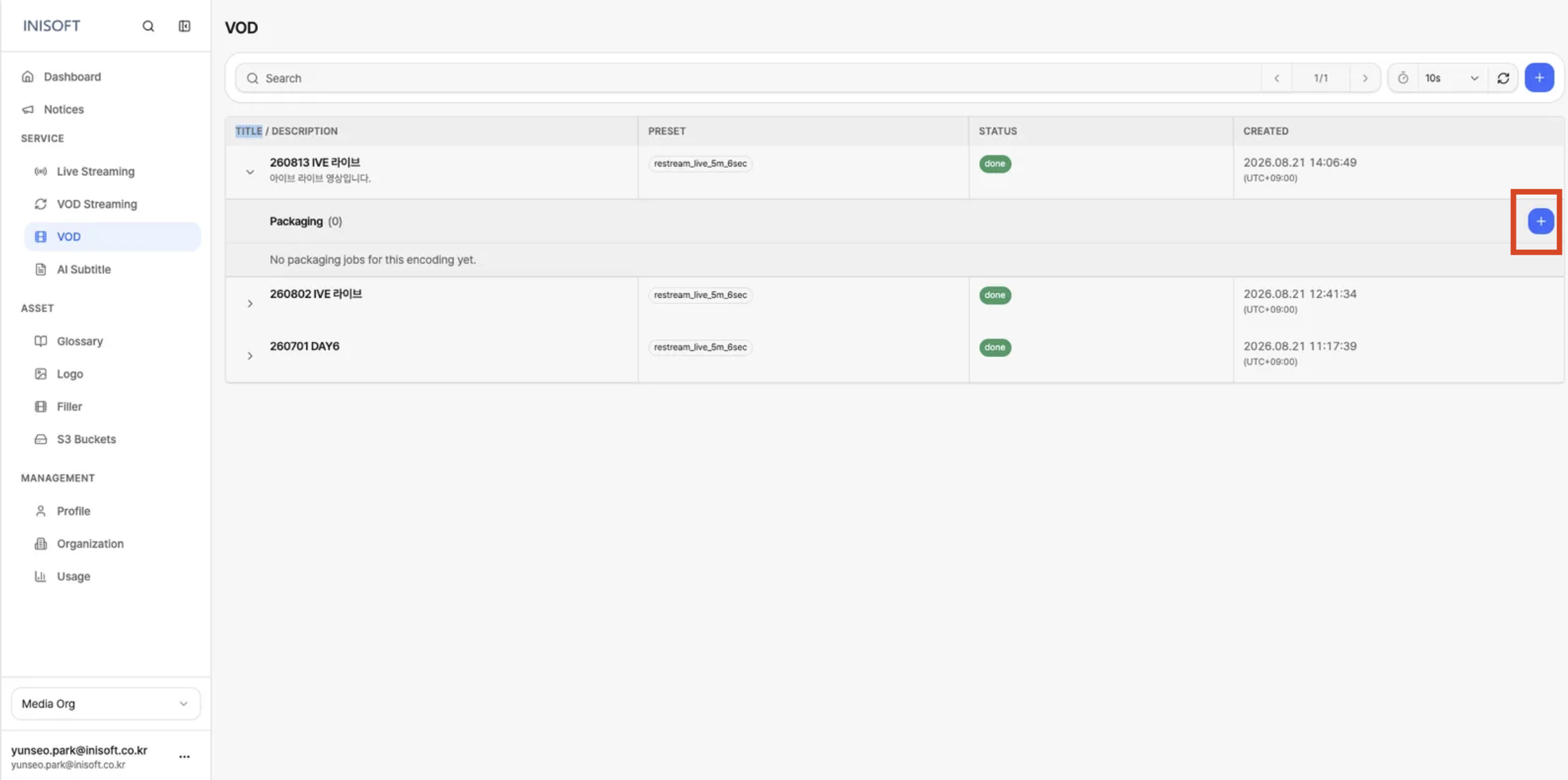Click the STATUS column header
This screenshot has height=780, width=1568.
pos(998,131)
